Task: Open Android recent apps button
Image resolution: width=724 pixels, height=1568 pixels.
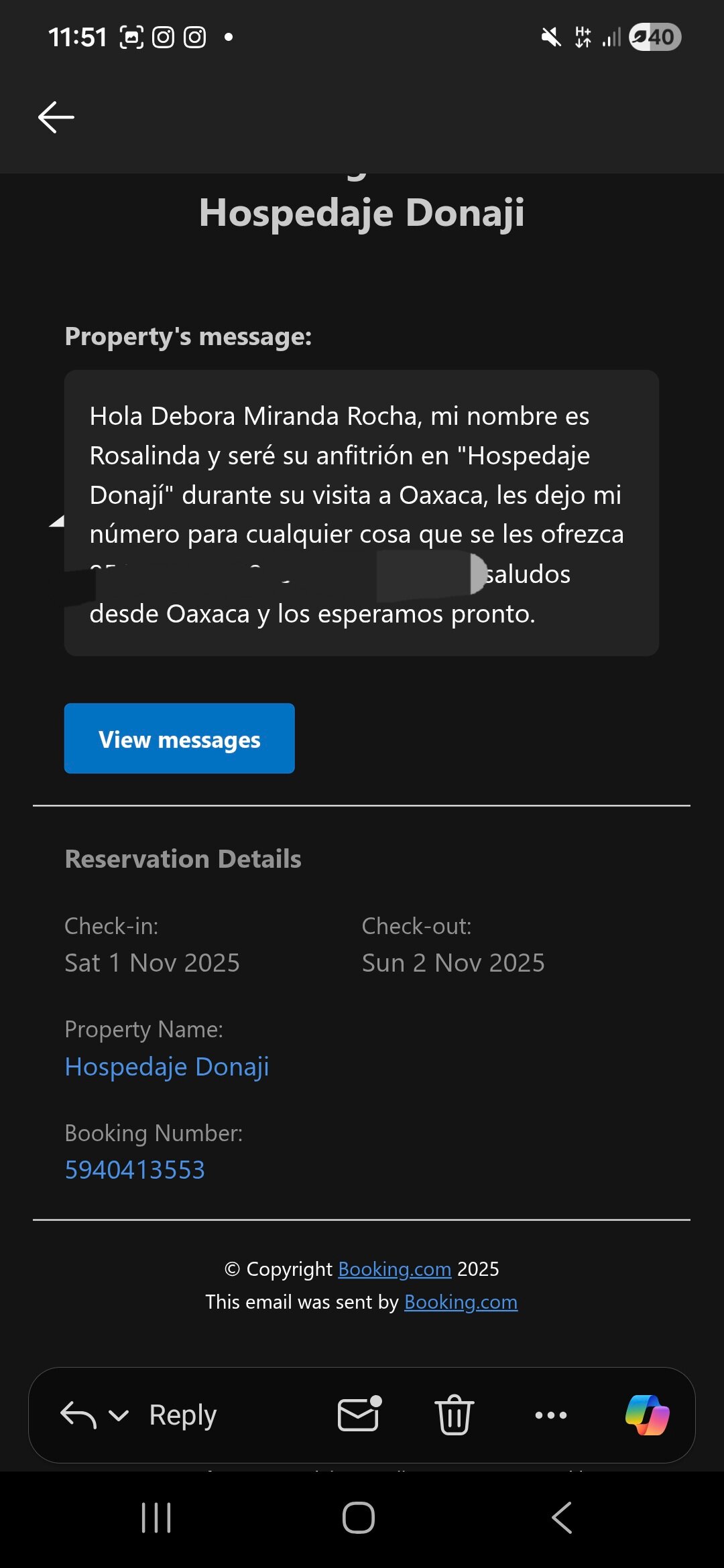Action: coord(156,1518)
